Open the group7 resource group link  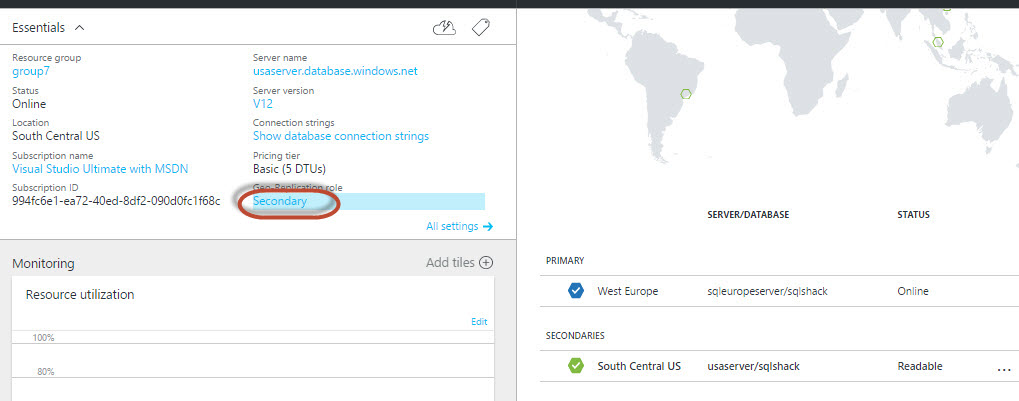[32, 71]
